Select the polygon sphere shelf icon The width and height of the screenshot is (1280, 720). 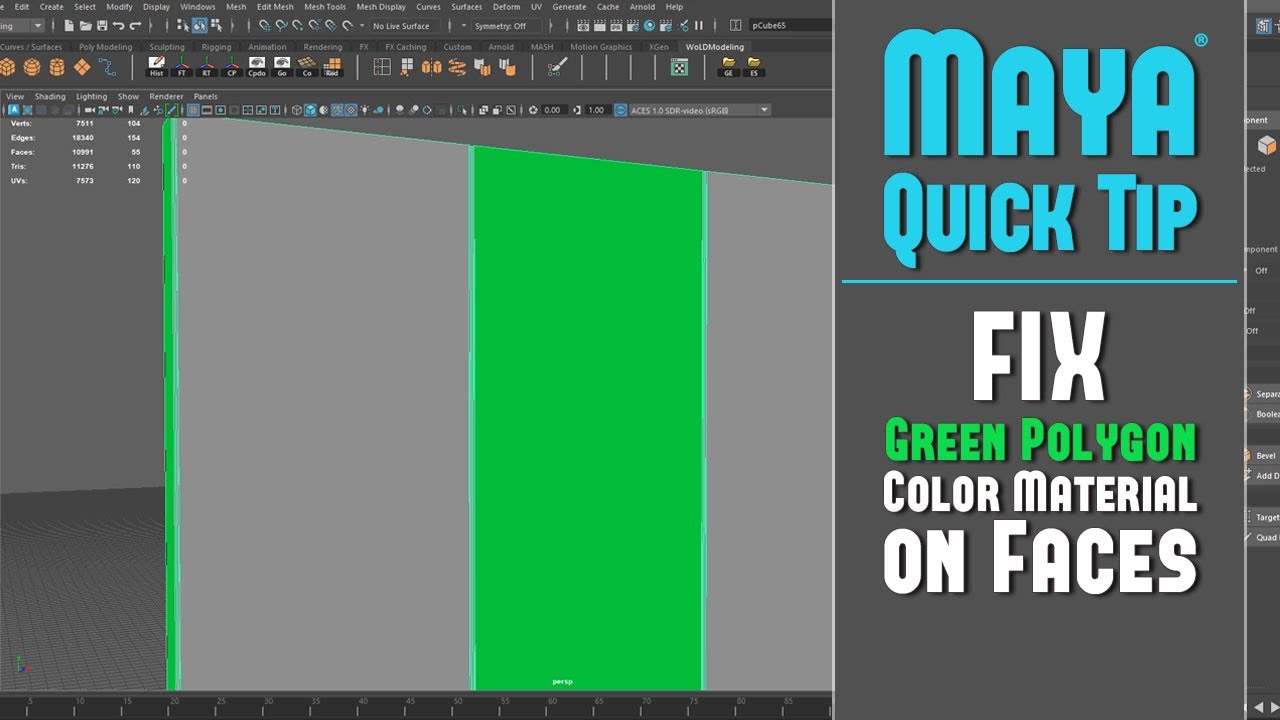click(x=33, y=67)
